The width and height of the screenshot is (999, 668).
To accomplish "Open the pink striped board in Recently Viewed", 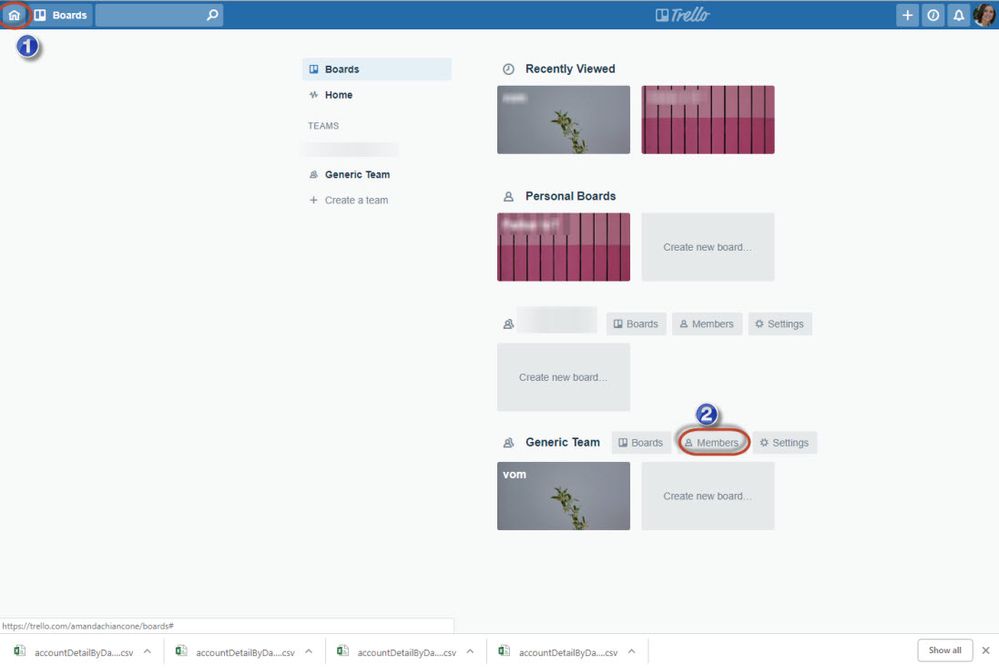I will 708,120.
